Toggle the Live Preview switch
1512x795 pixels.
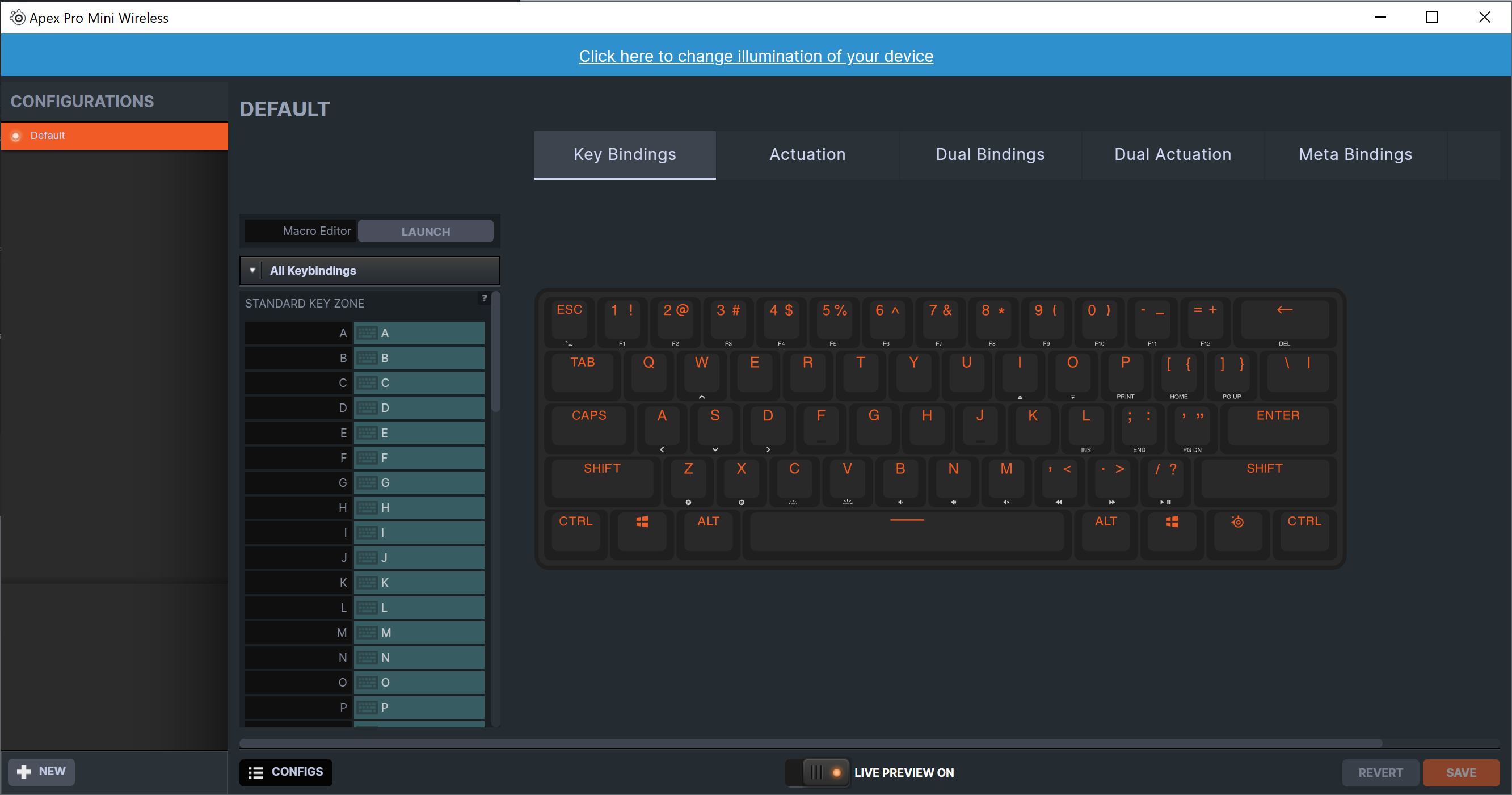click(817, 772)
